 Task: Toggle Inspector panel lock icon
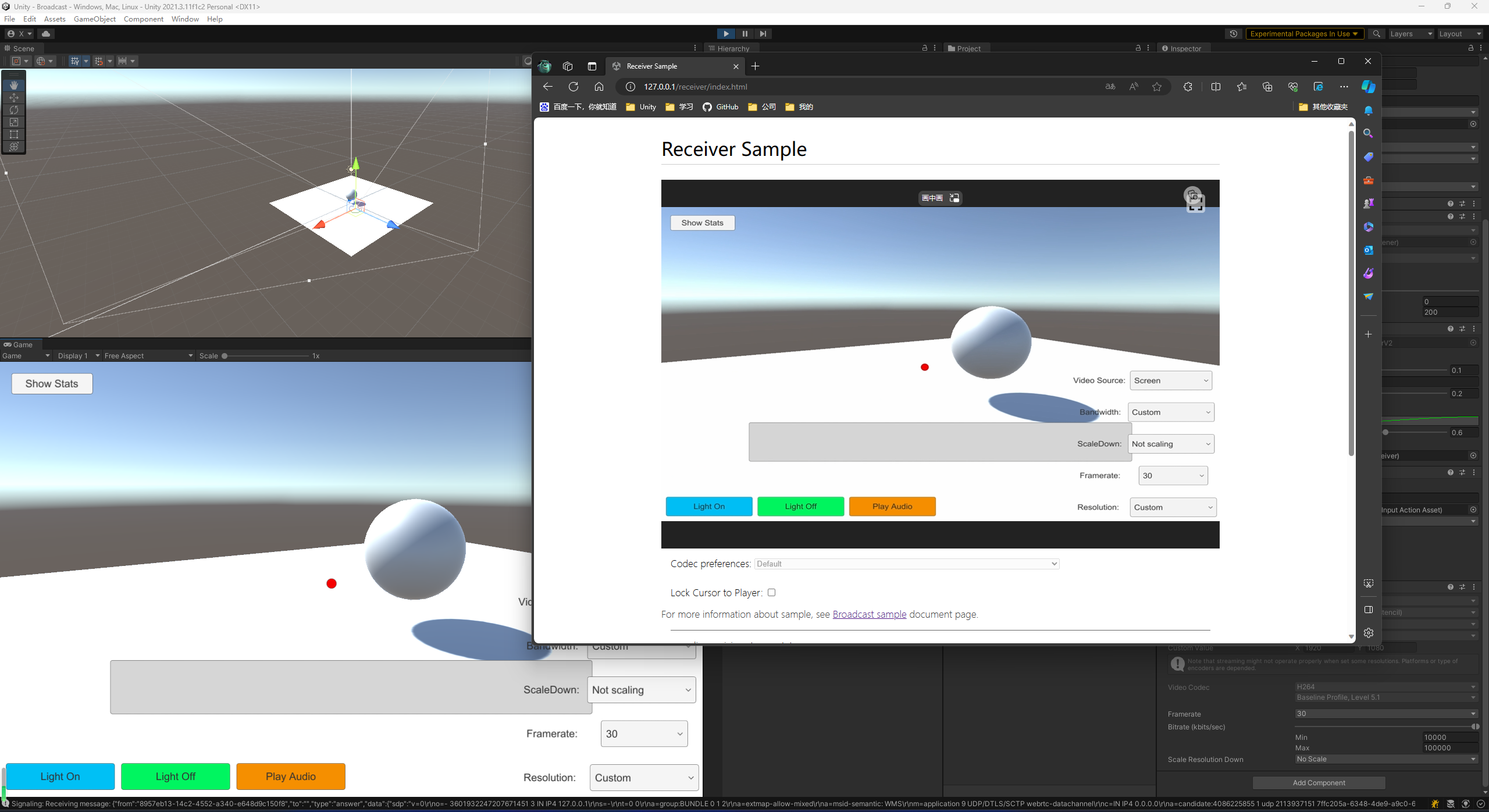1470,48
